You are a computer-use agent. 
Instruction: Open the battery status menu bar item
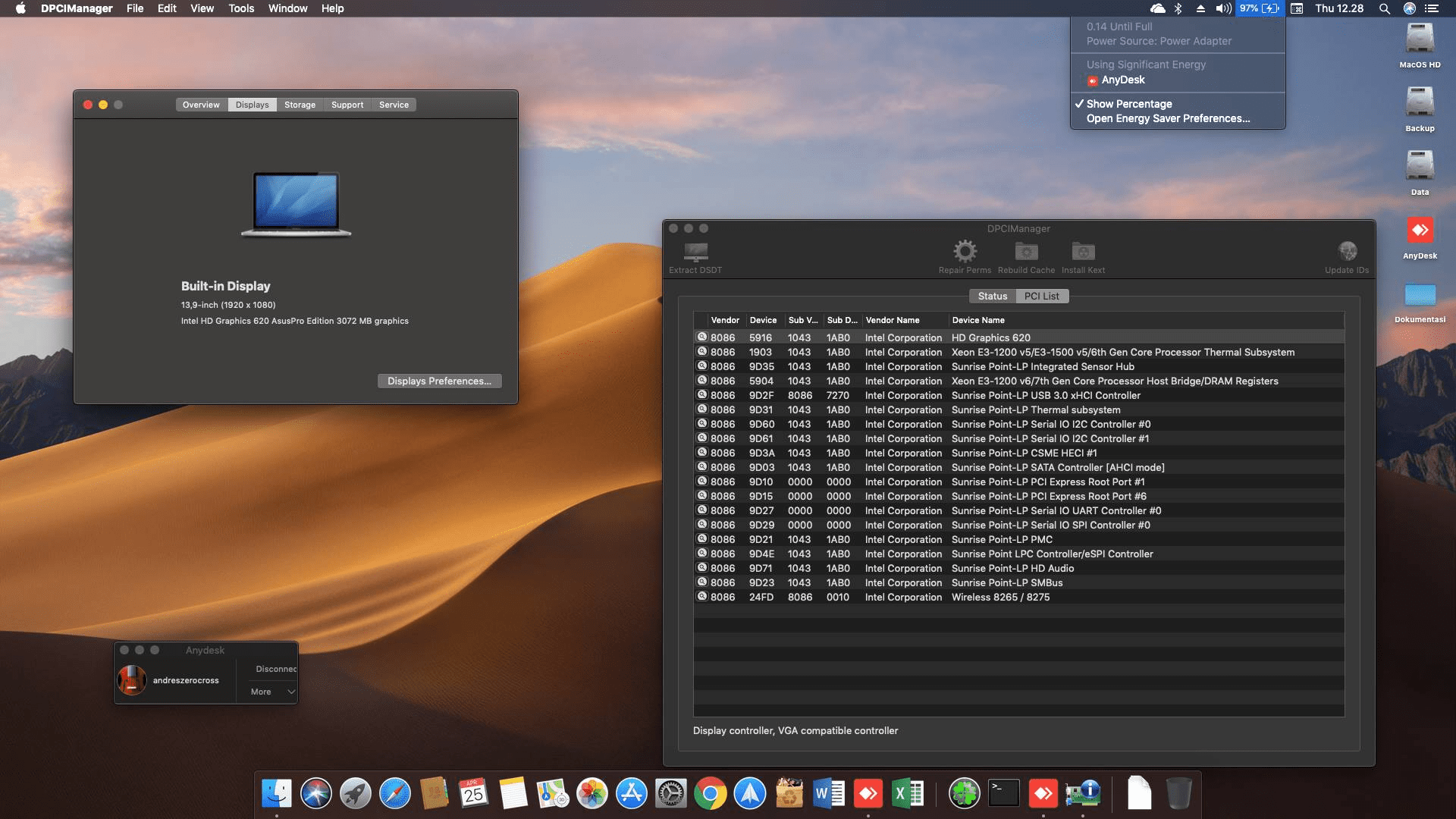pyautogui.click(x=1259, y=8)
